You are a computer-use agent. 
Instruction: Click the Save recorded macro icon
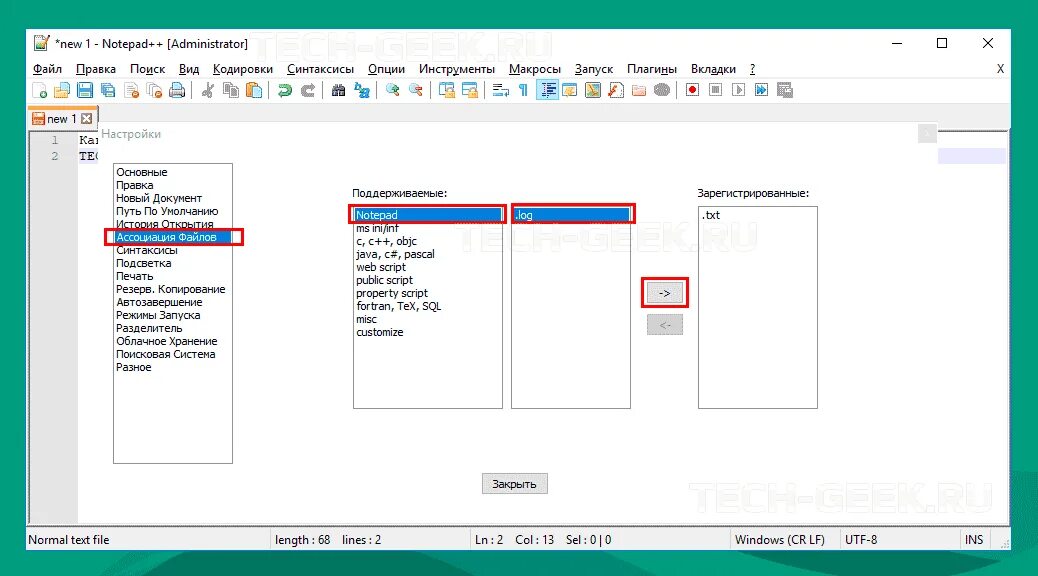click(x=784, y=90)
